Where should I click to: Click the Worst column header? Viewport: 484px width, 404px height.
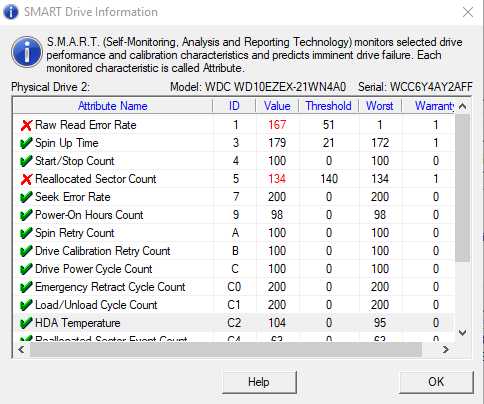(x=380, y=106)
